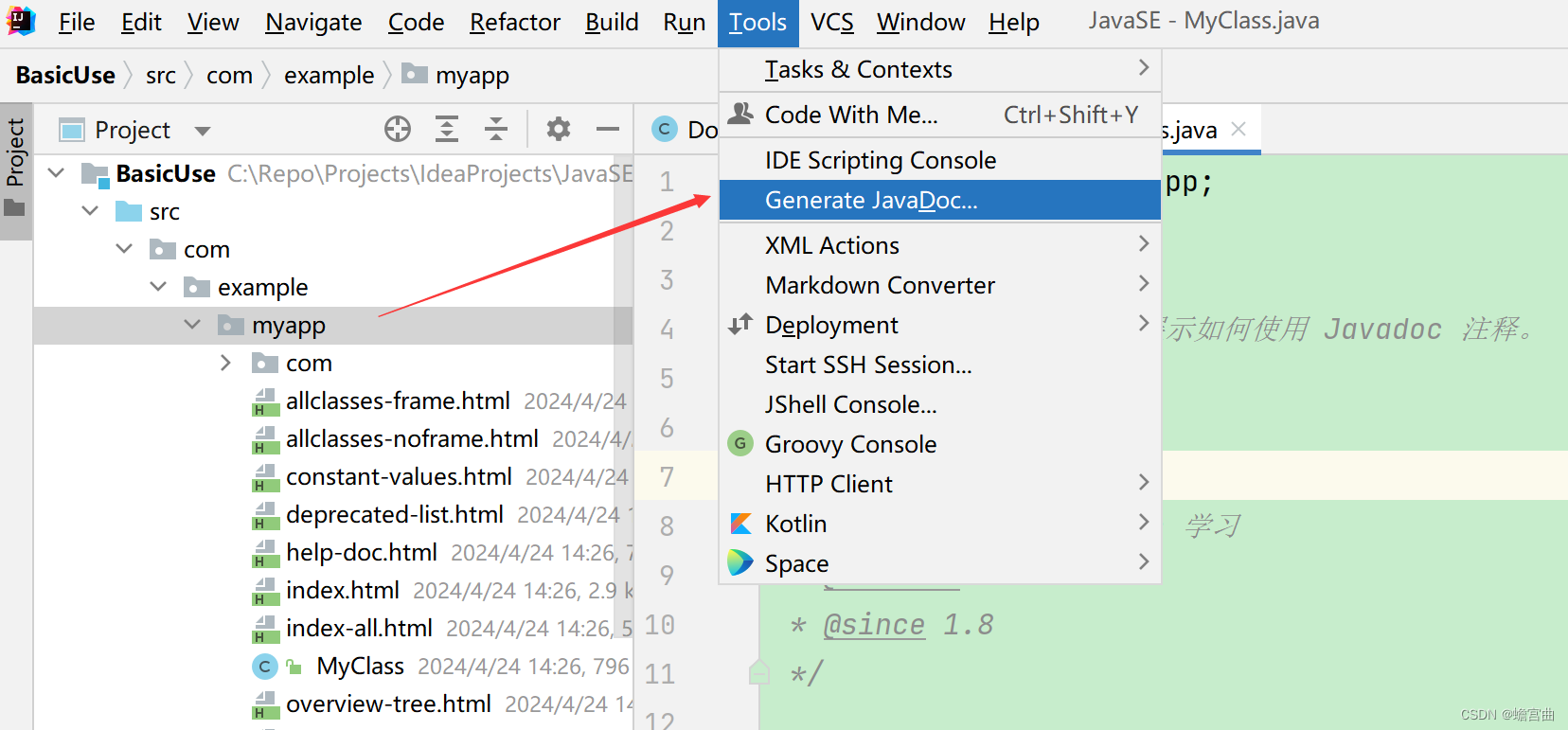Click the myapp folder icon in breadcrumb

tap(415, 74)
